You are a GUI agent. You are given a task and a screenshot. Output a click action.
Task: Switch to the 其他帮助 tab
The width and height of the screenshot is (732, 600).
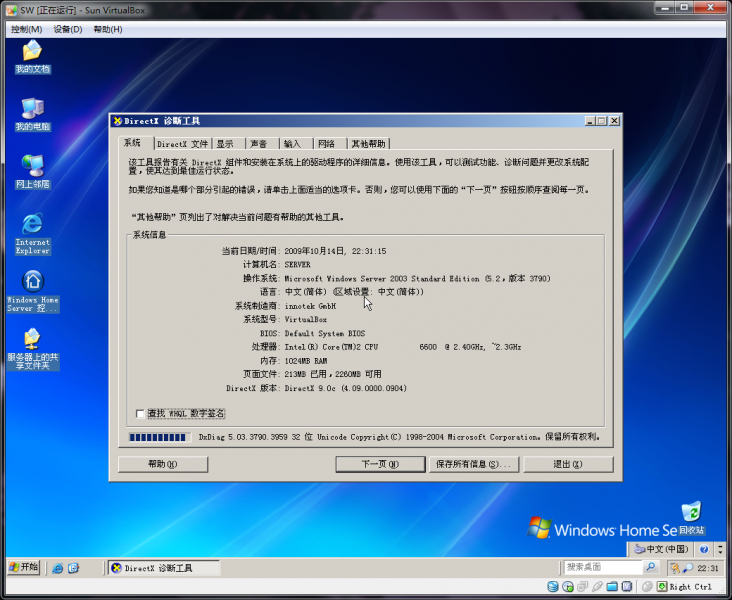(x=368, y=144)
